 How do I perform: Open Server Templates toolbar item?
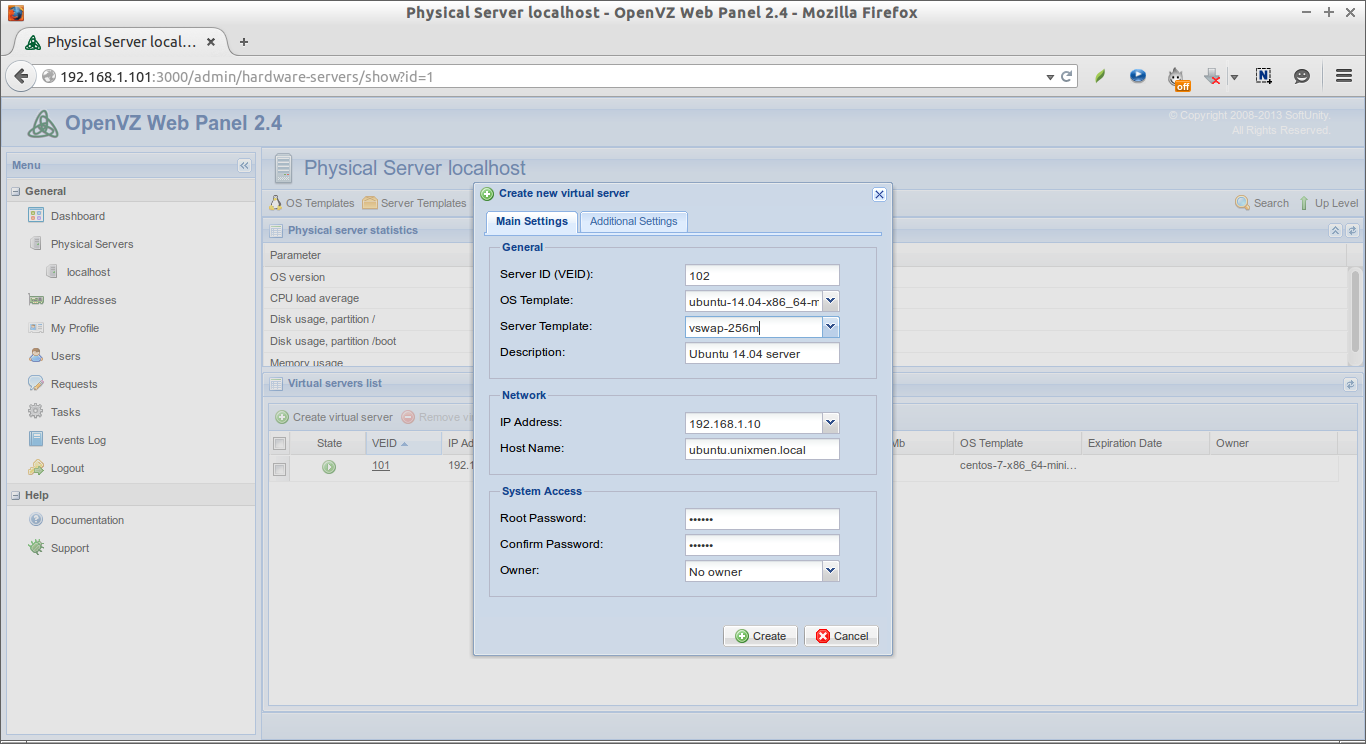pyautogui.click(x=415, y=203)
